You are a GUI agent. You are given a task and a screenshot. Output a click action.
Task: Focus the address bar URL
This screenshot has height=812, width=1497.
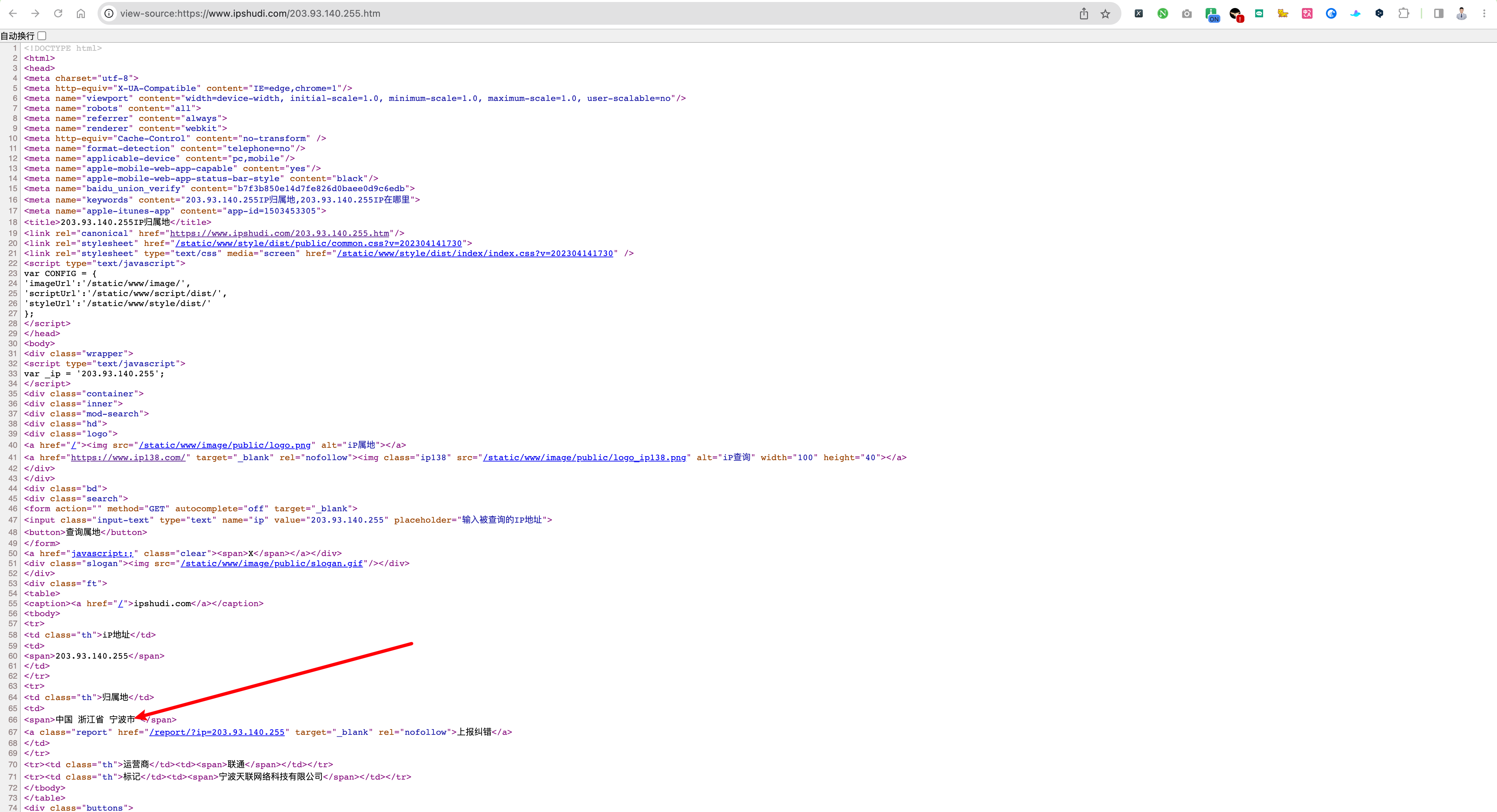click(x=250, y=13)
